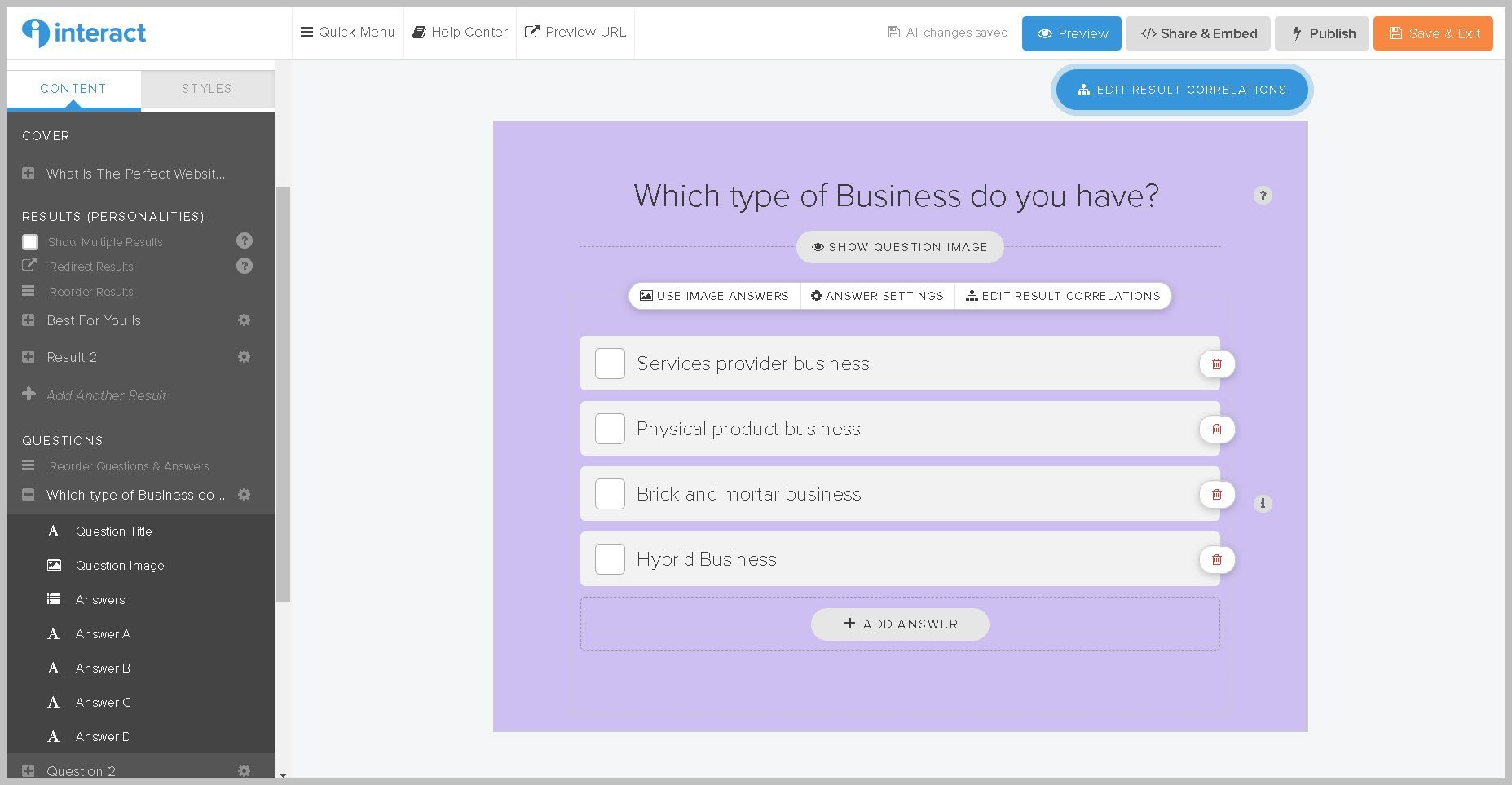Screen dimensions: 1512x785
Task: Open Preview URL link
Action: pos(575,33)
